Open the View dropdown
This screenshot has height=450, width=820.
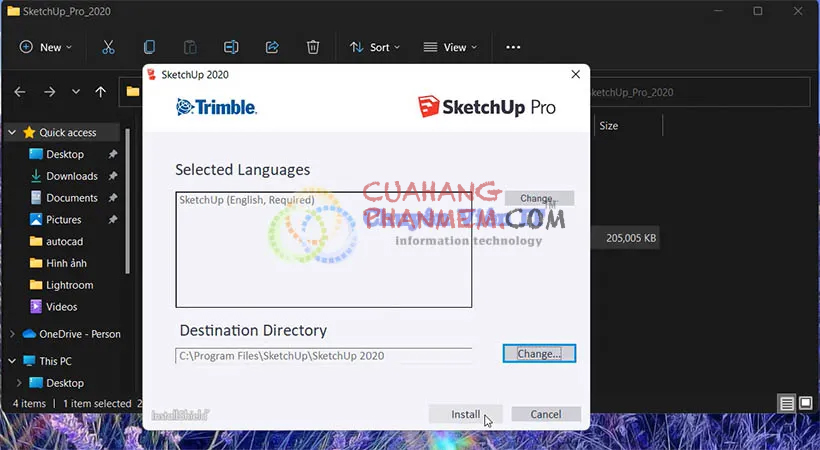450,47
